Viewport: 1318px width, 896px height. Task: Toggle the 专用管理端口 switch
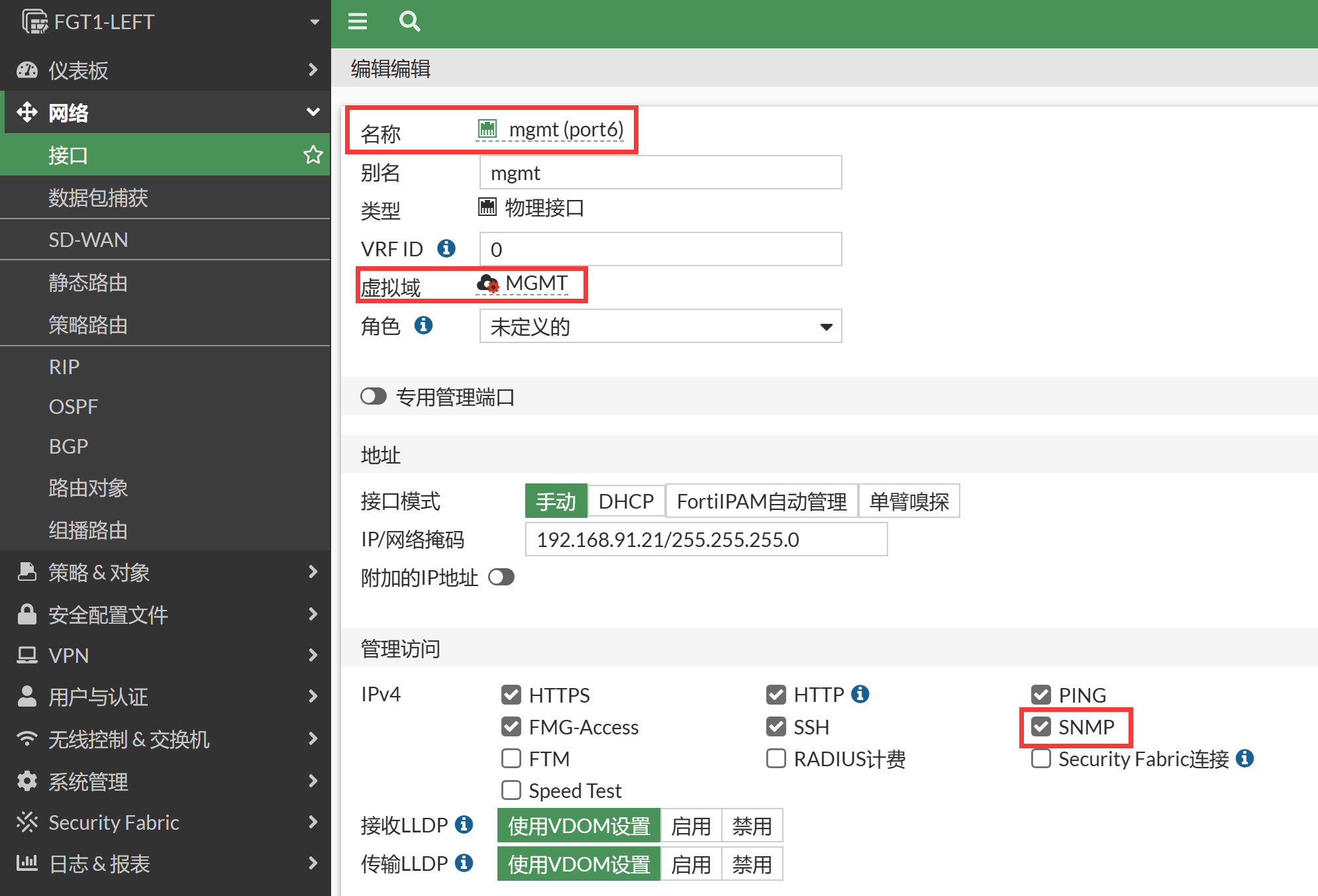[x=374, y=397]
